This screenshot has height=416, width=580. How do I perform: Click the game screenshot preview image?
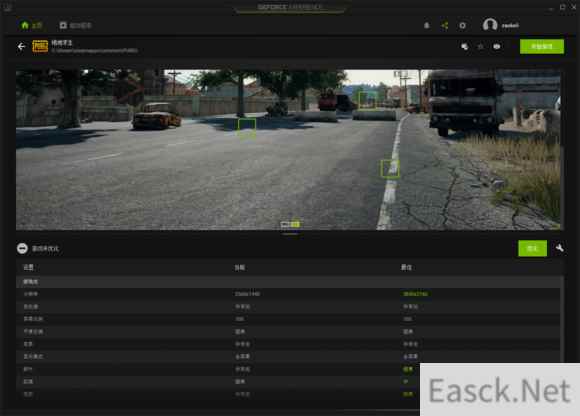coord(288,149)
